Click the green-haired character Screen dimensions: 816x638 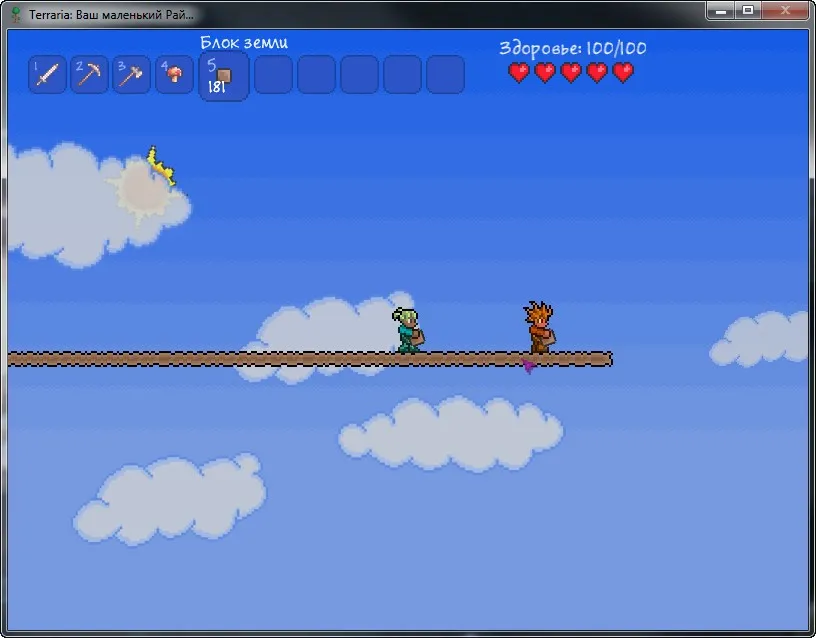[408, 330]
